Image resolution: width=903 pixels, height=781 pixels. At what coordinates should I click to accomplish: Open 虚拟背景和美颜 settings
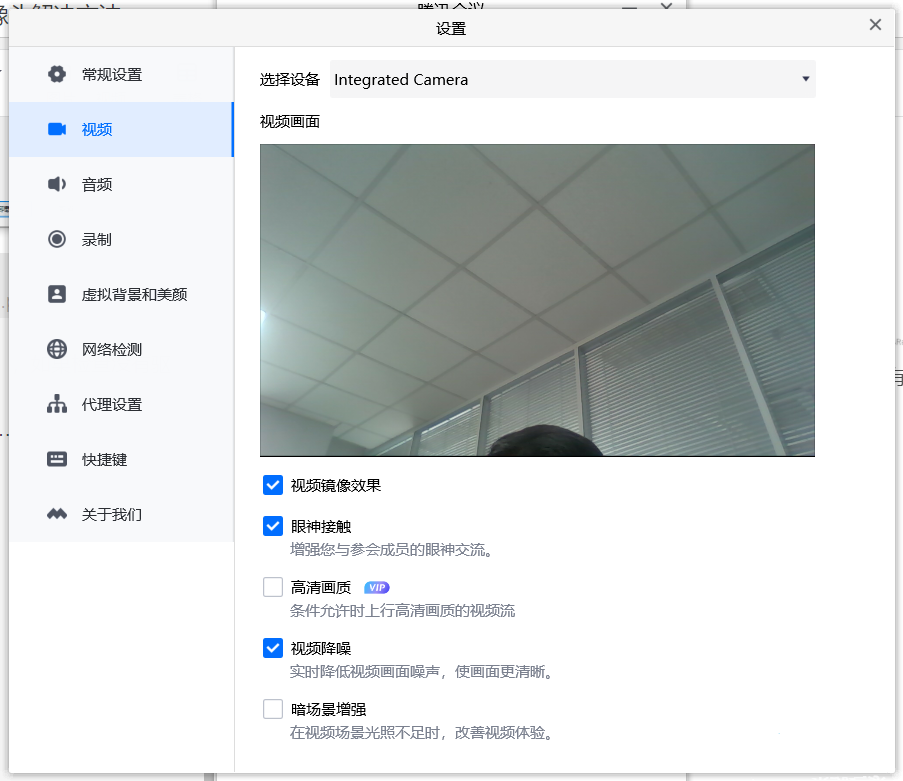(122, 294)
